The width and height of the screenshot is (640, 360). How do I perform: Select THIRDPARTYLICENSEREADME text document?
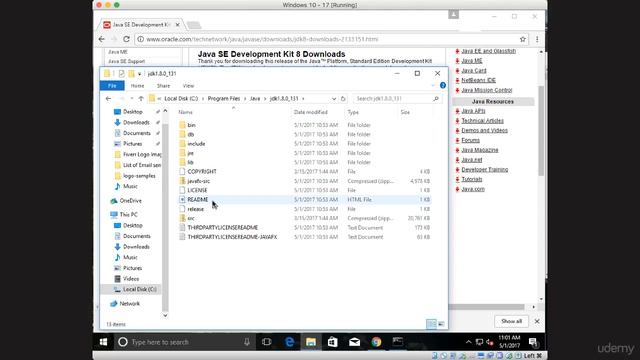[222, 227]
